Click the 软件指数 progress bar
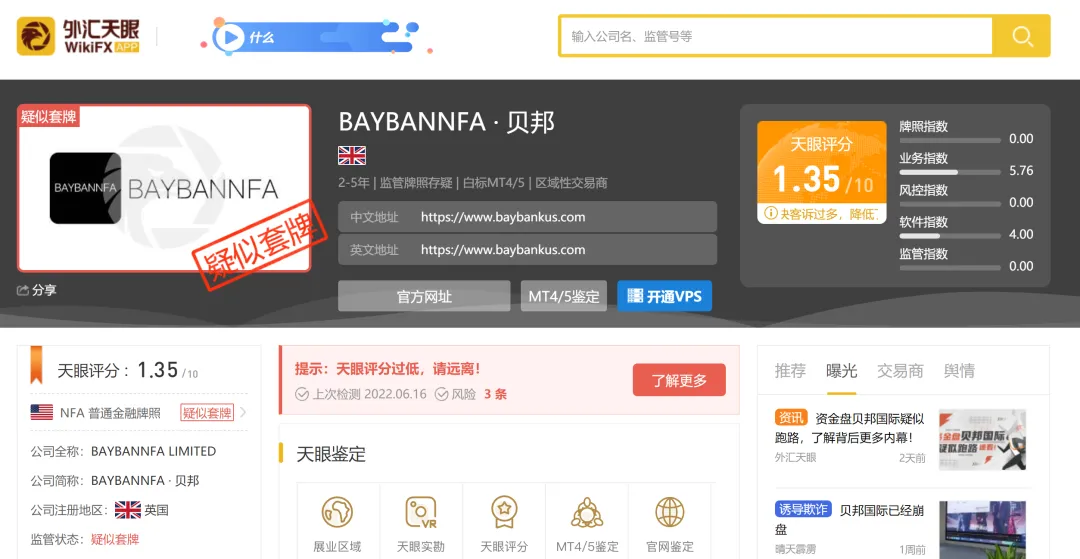 [950, 235]
